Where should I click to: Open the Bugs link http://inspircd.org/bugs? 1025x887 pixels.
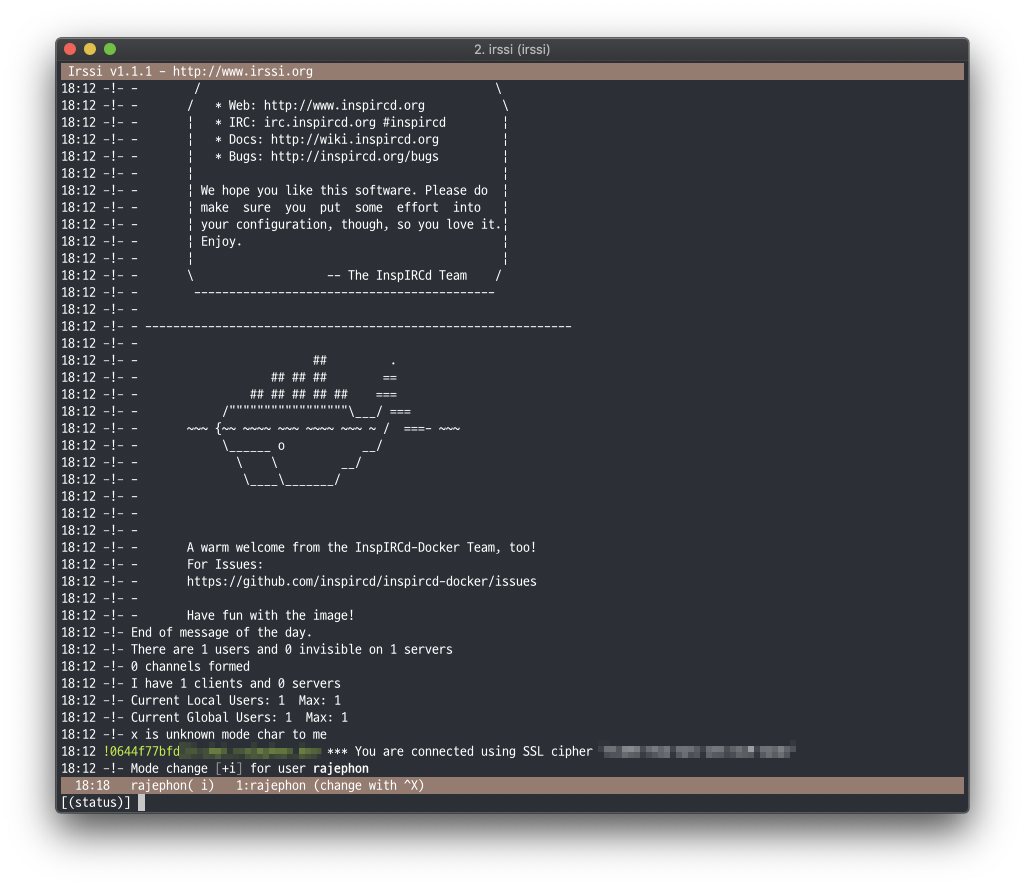click(355, 156)
